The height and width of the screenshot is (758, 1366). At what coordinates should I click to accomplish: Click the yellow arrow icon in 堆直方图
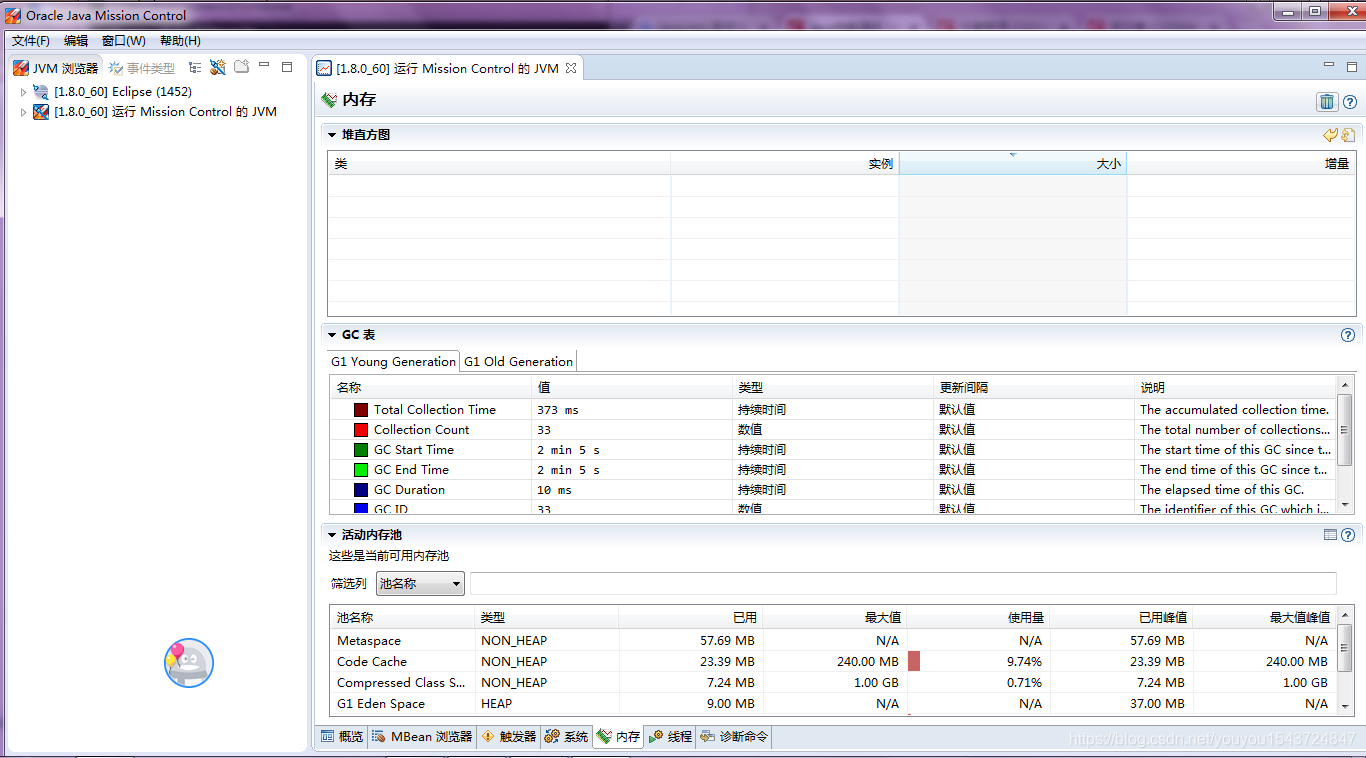(1330, 135)
